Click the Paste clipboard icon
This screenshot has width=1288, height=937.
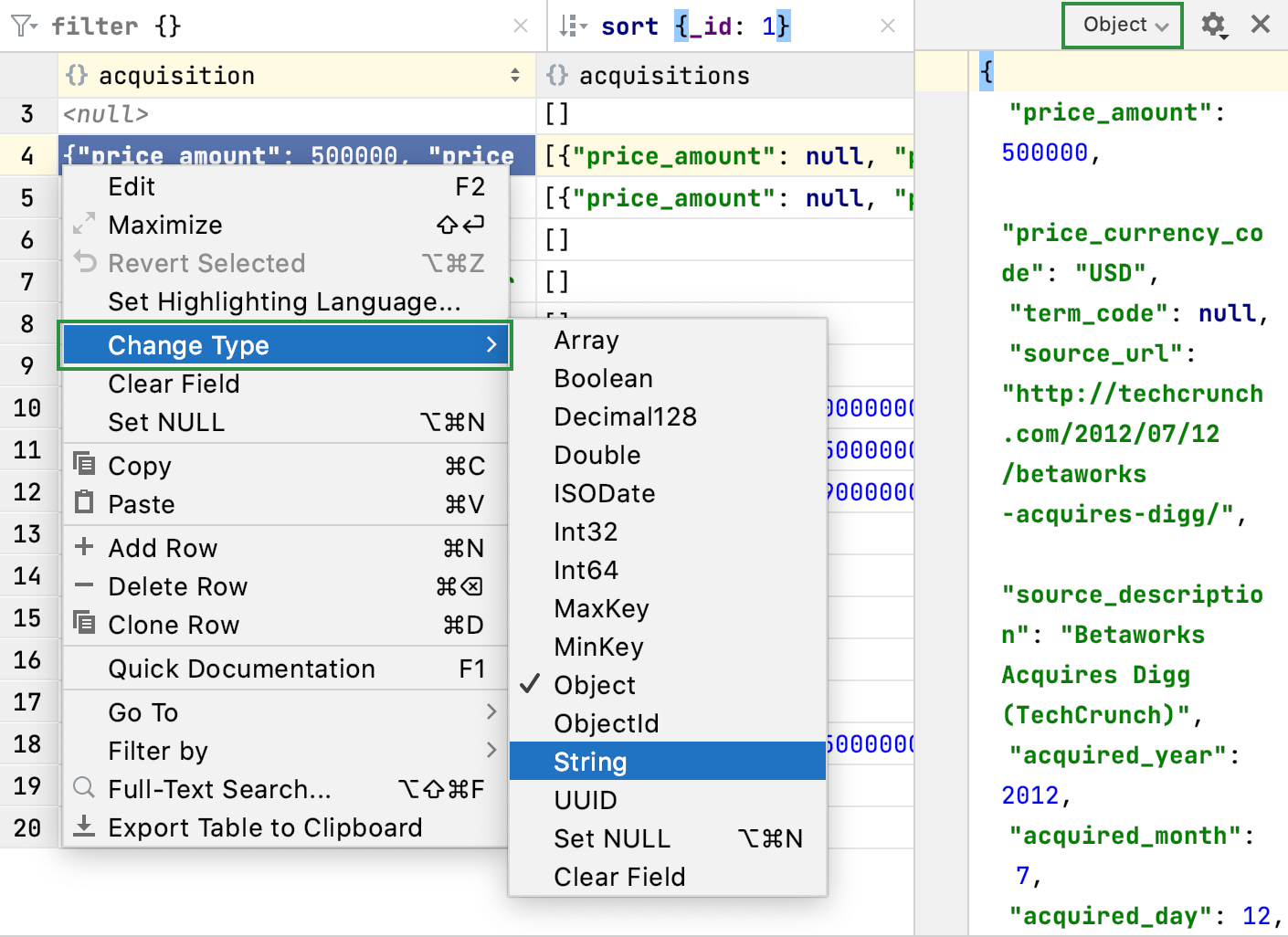[83, 503]
